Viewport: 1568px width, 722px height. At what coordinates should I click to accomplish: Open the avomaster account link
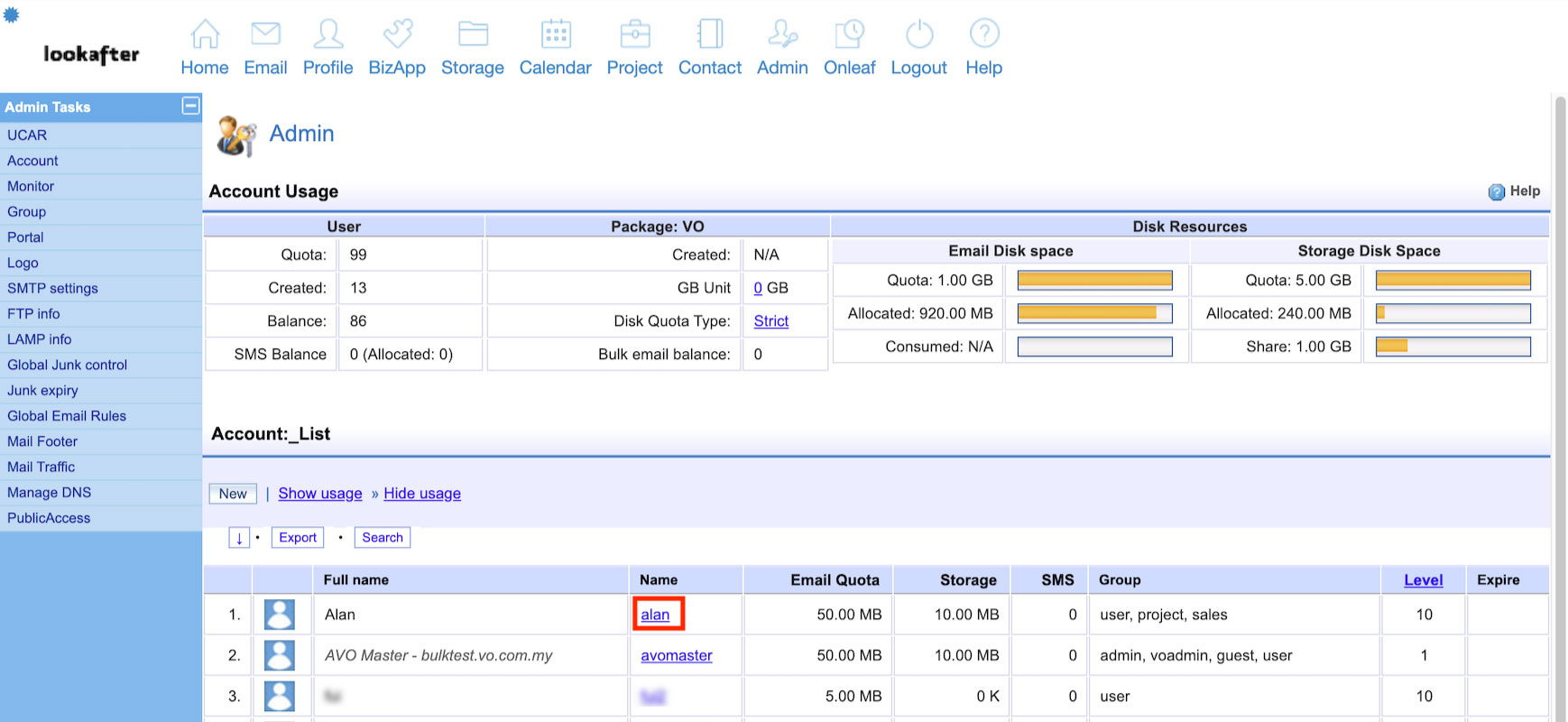click(x=676, y=656)
